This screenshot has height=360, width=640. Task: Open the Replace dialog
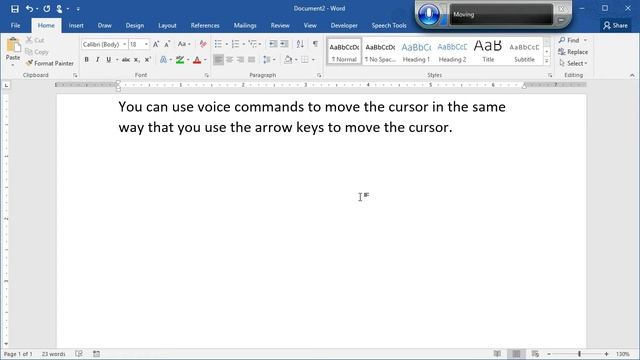coord(573,52)
